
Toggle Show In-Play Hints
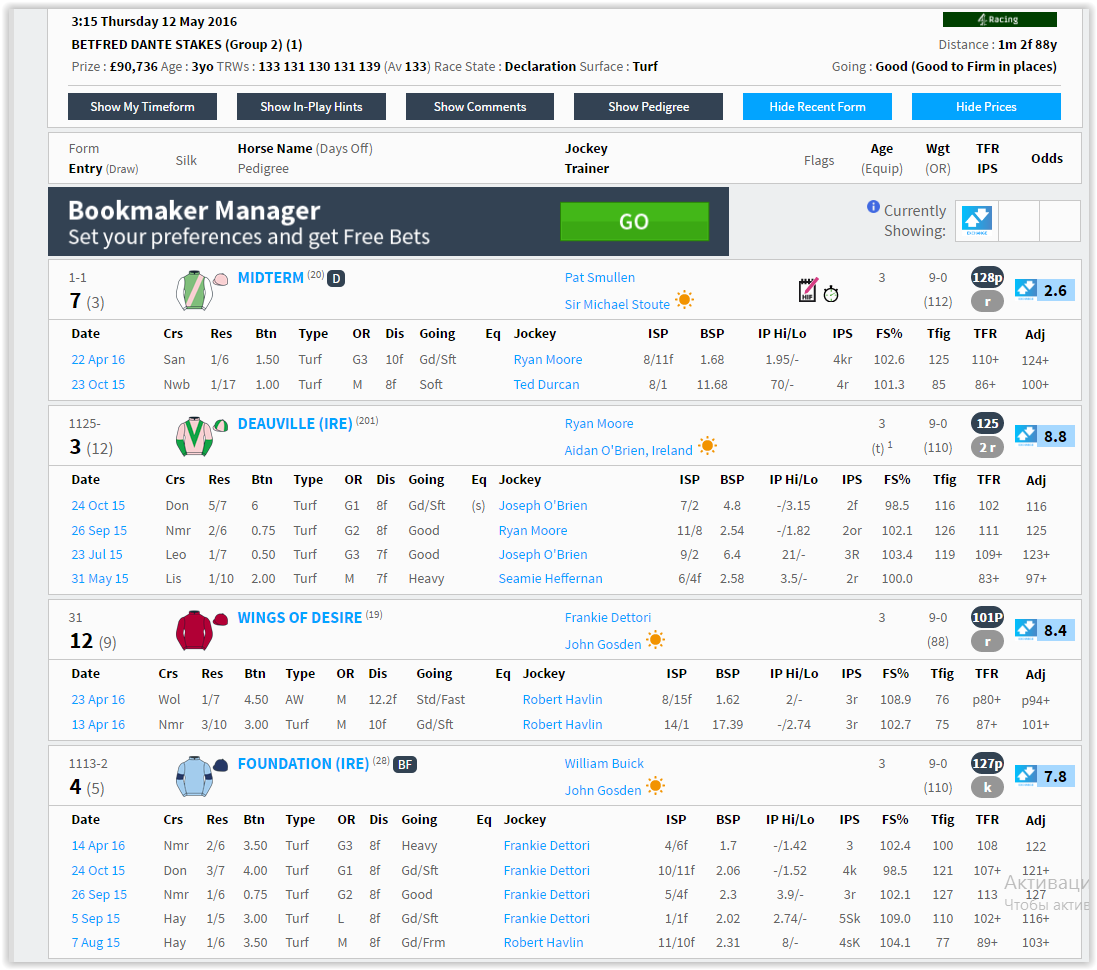tap(311, 106)
